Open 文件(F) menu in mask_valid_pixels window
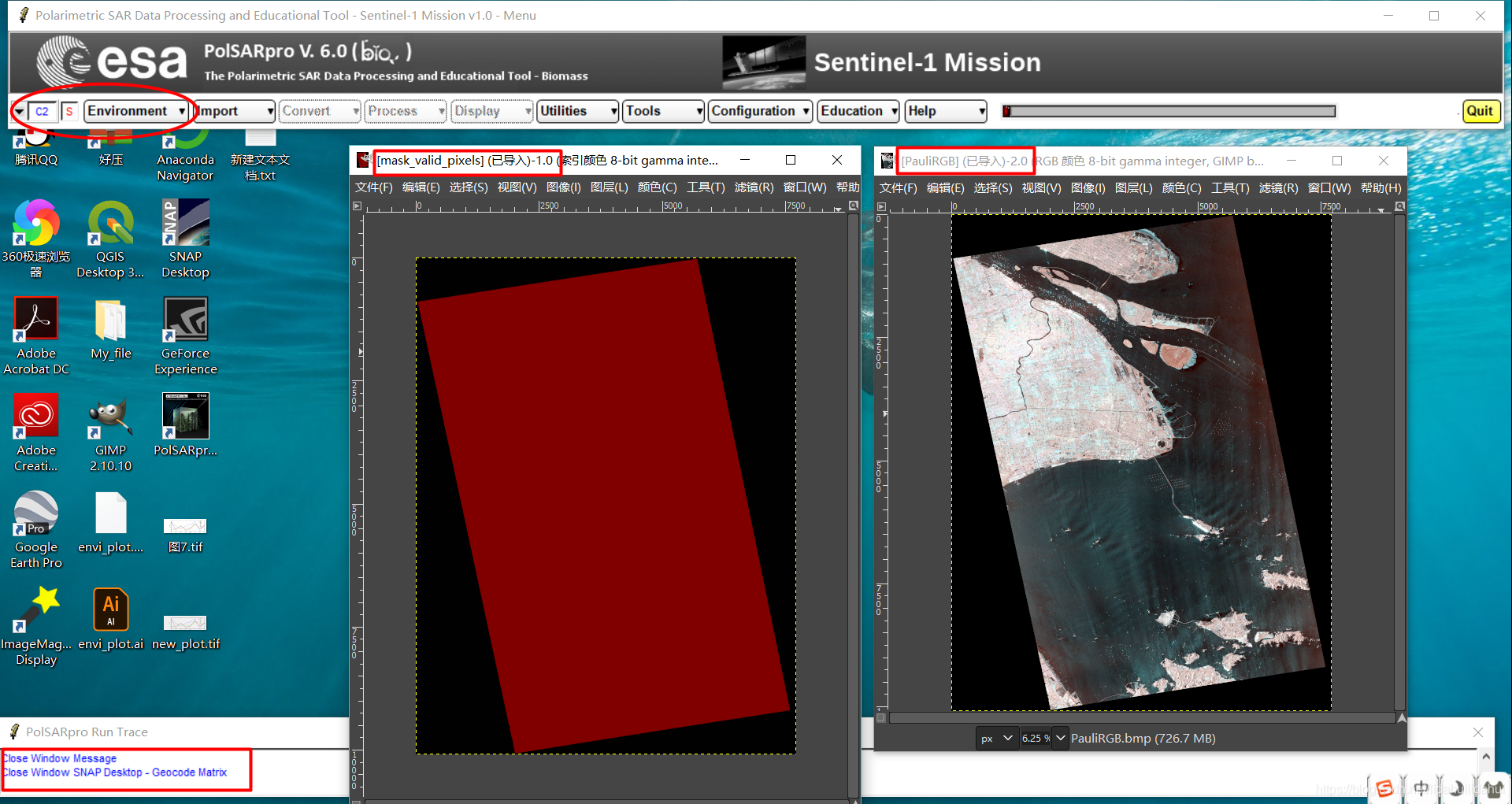1512x804 pixels. (373, 187)
